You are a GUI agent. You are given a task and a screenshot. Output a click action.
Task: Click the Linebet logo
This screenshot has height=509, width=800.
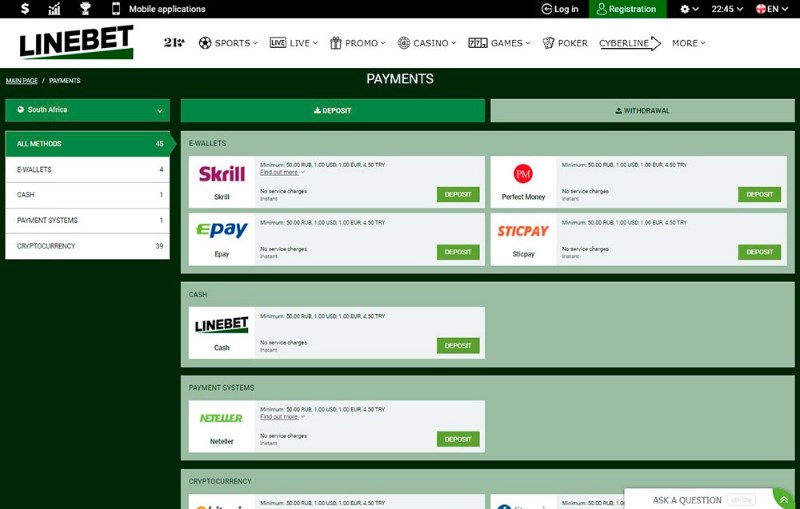click(77, 42)
